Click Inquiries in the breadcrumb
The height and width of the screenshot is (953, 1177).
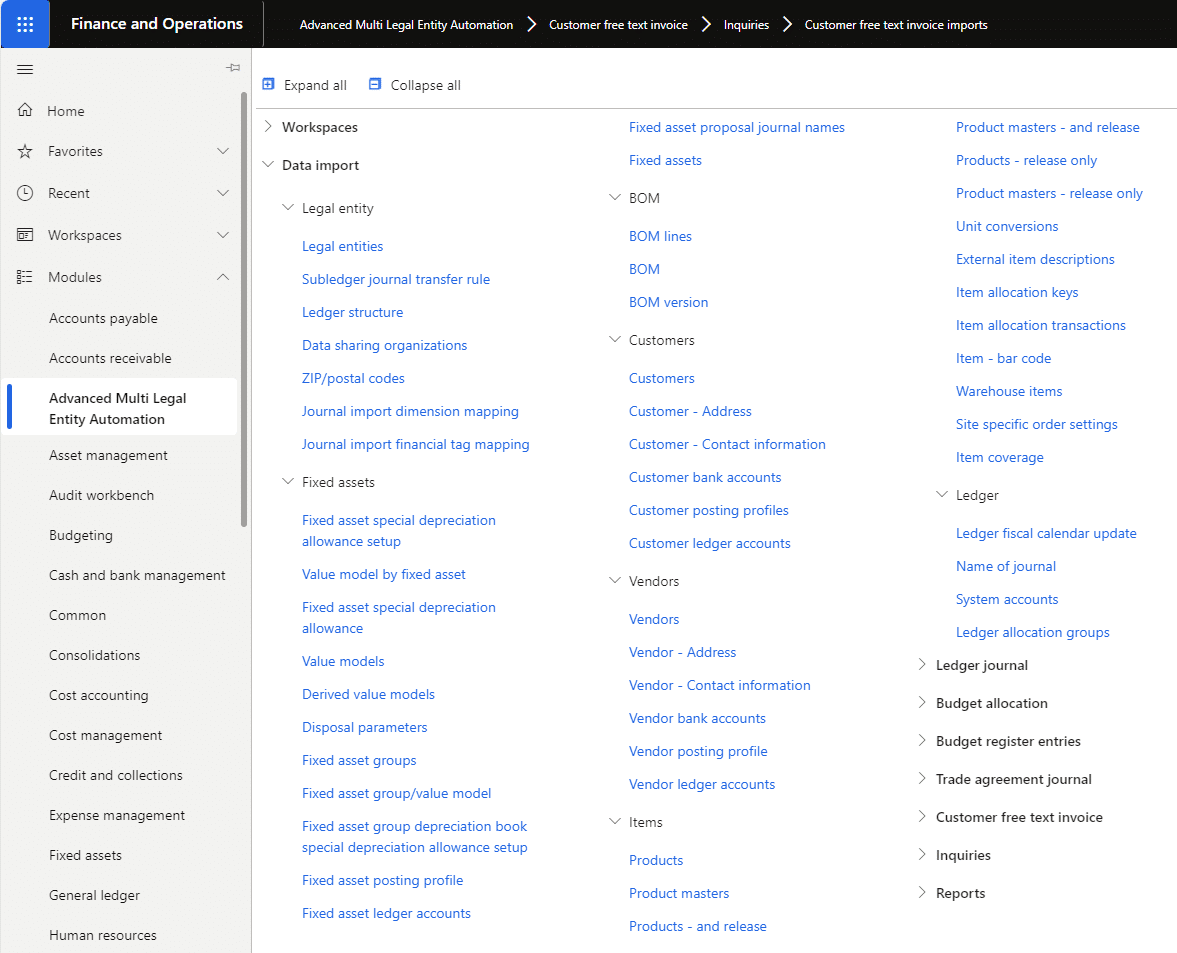[x=746, y=25]
